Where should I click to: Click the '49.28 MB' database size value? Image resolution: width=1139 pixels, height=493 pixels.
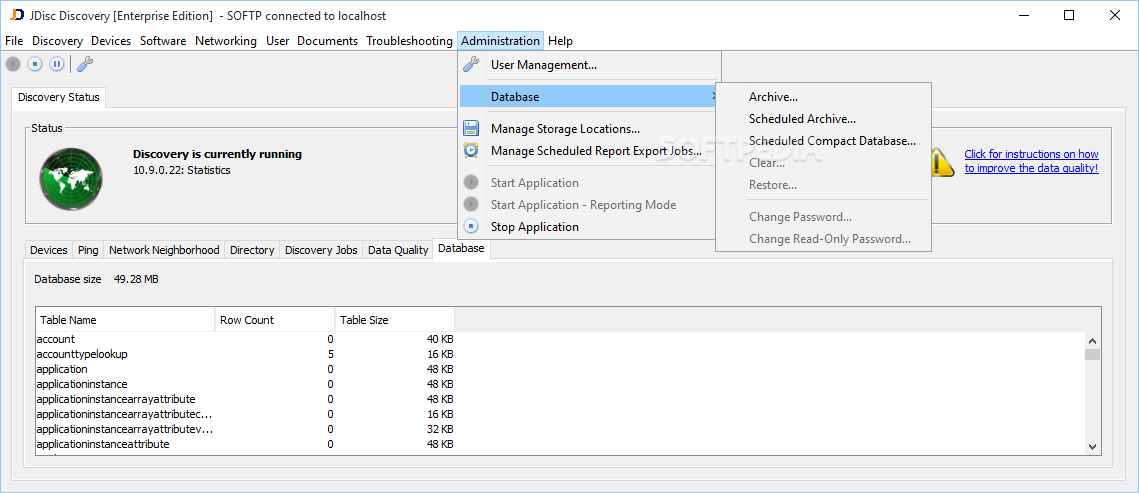[136, 279]
